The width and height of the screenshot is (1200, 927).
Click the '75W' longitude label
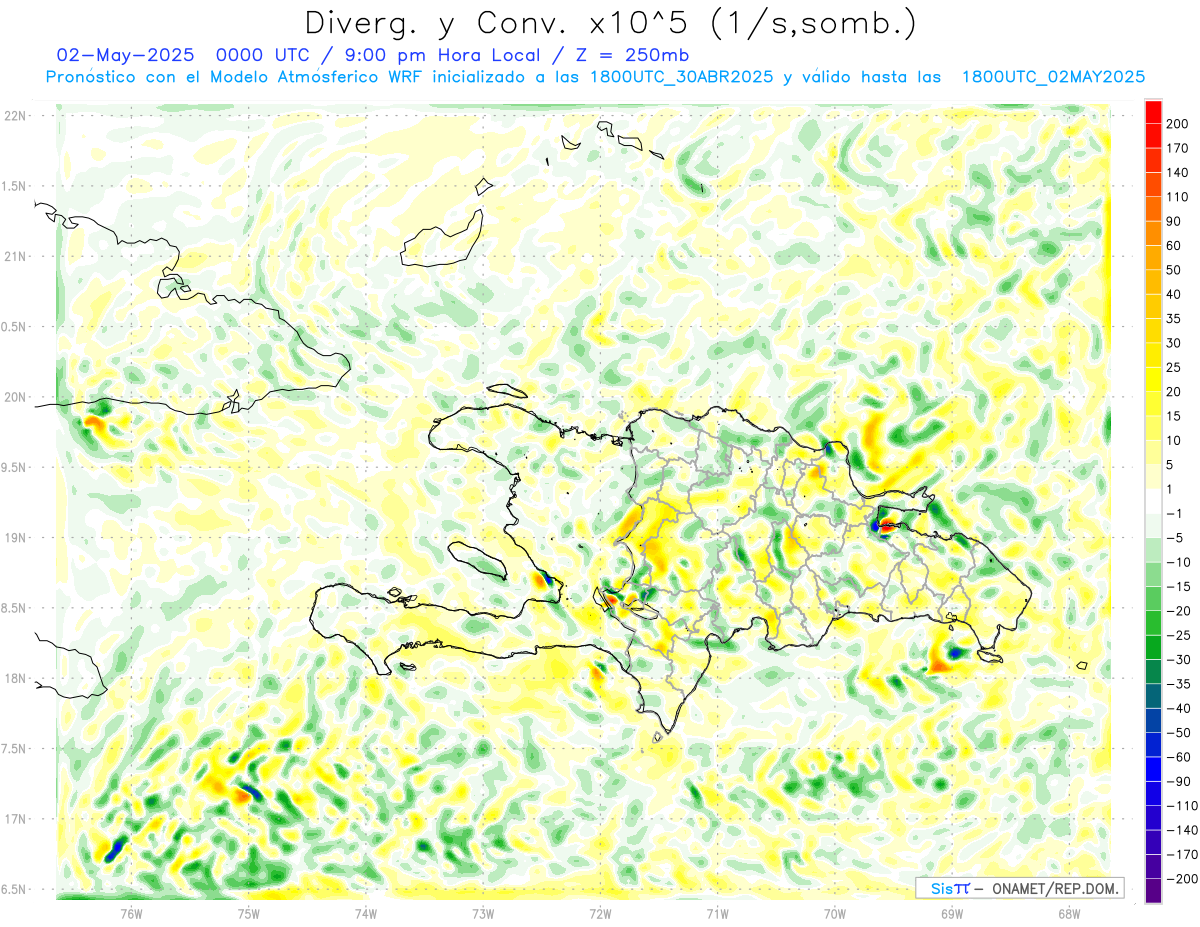[x=249, y=913]
